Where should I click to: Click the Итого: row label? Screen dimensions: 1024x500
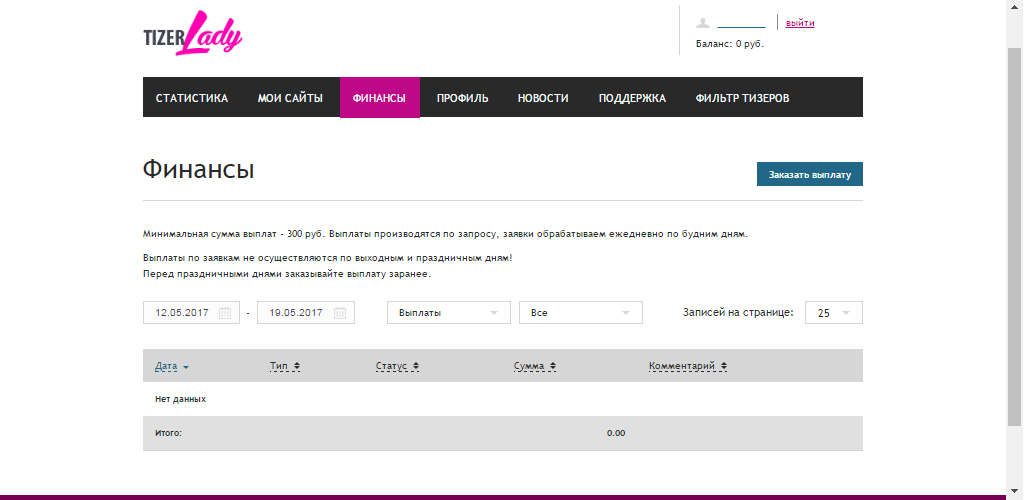[x=168, y=433]
